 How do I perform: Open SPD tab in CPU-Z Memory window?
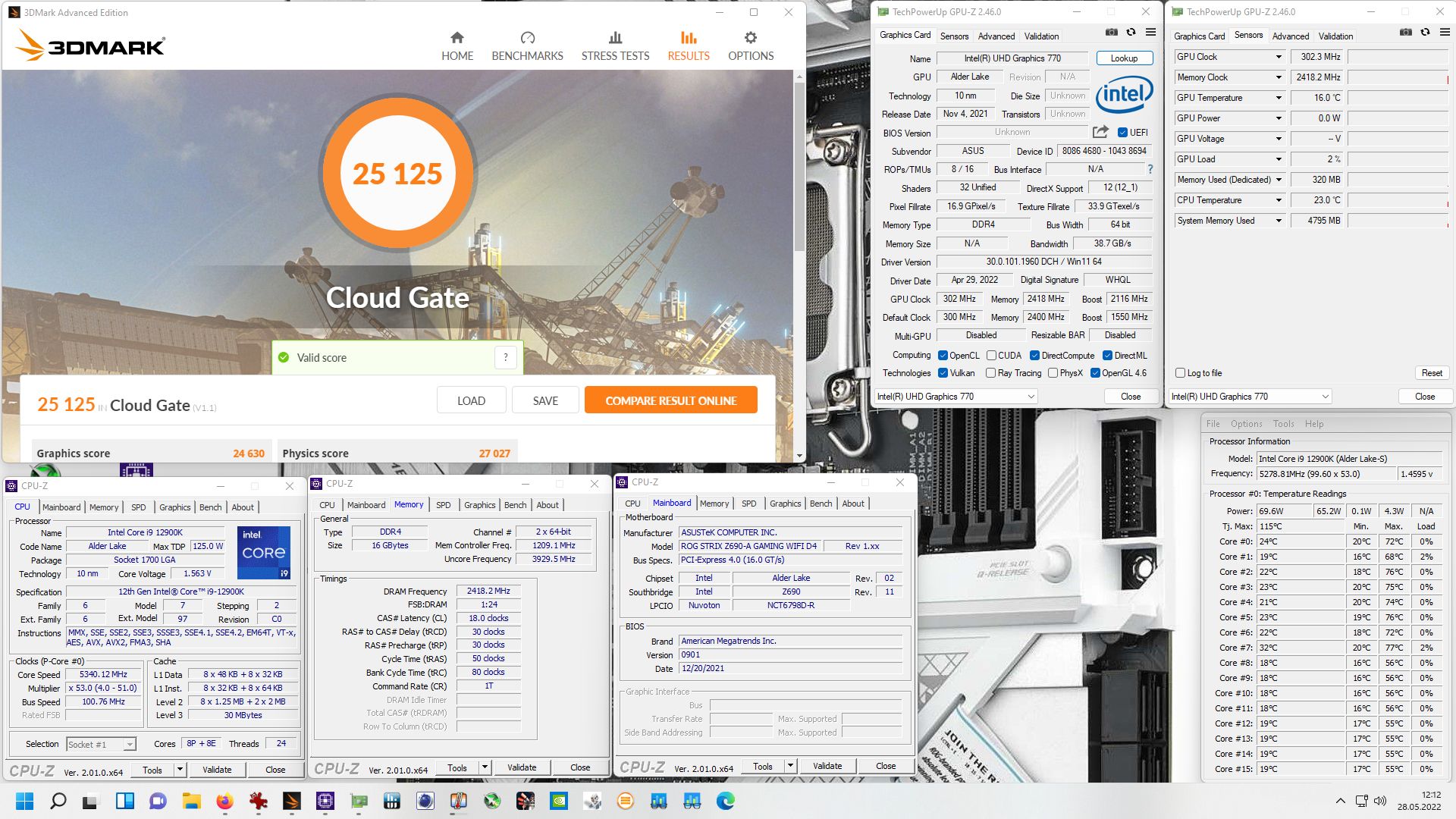pos(443,505)
